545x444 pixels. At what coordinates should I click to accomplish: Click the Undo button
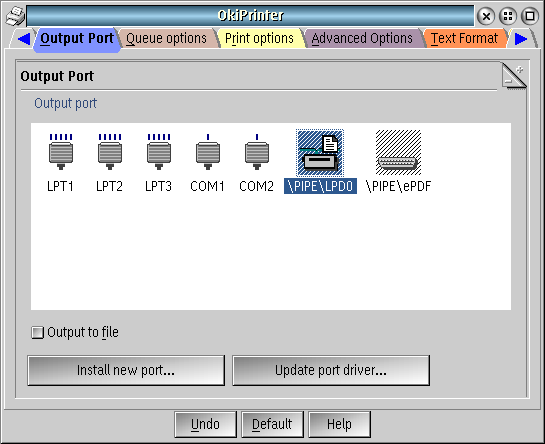pyautogui.click(x=205, y=425)
